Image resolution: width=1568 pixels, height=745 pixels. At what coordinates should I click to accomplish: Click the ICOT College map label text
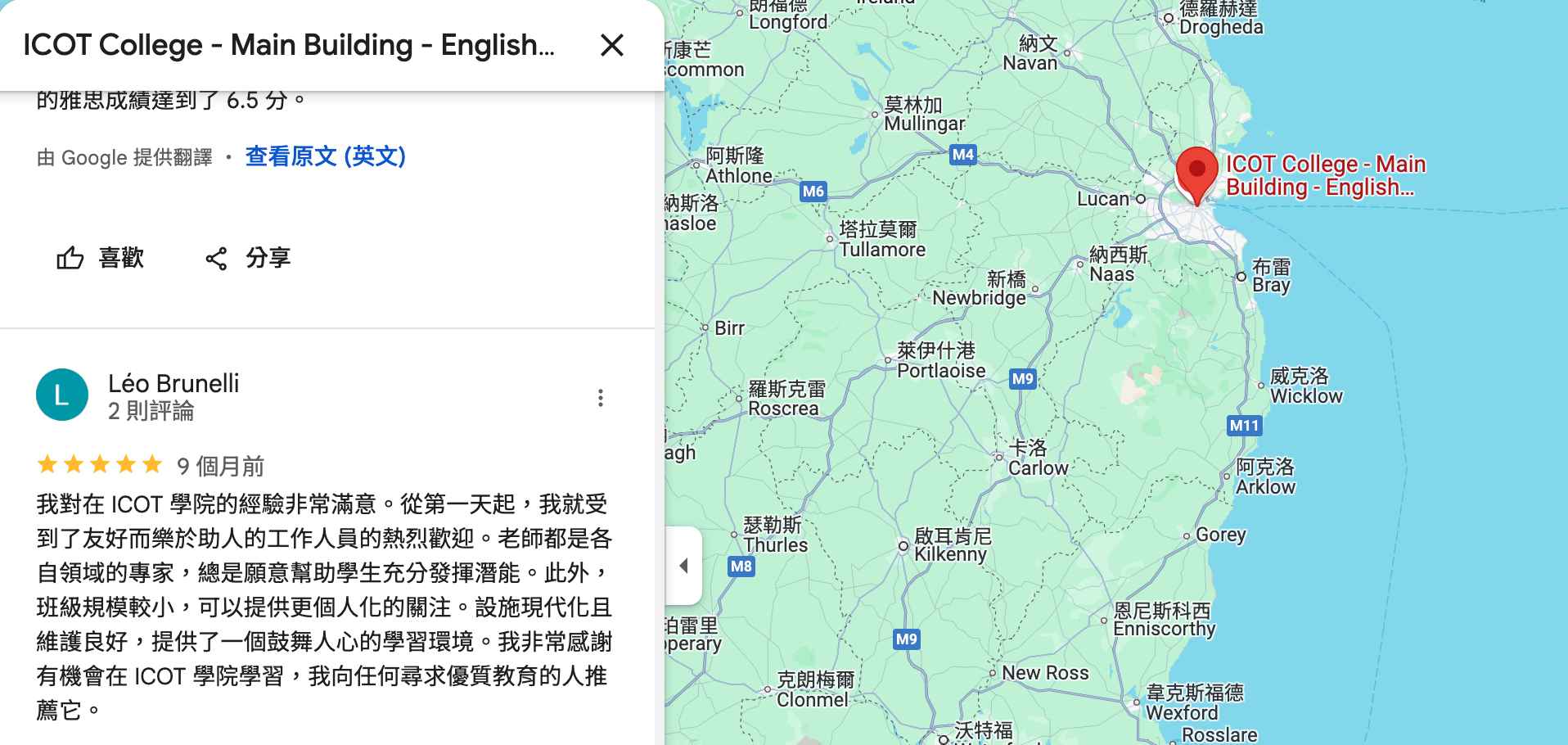pos(1326,175)
